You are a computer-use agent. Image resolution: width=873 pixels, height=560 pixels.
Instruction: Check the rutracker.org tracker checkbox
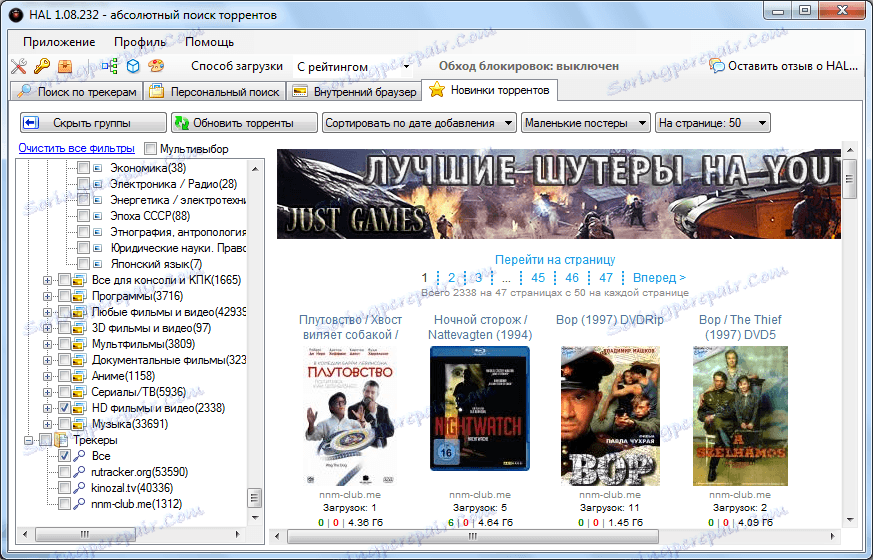[x=65, y=472]
